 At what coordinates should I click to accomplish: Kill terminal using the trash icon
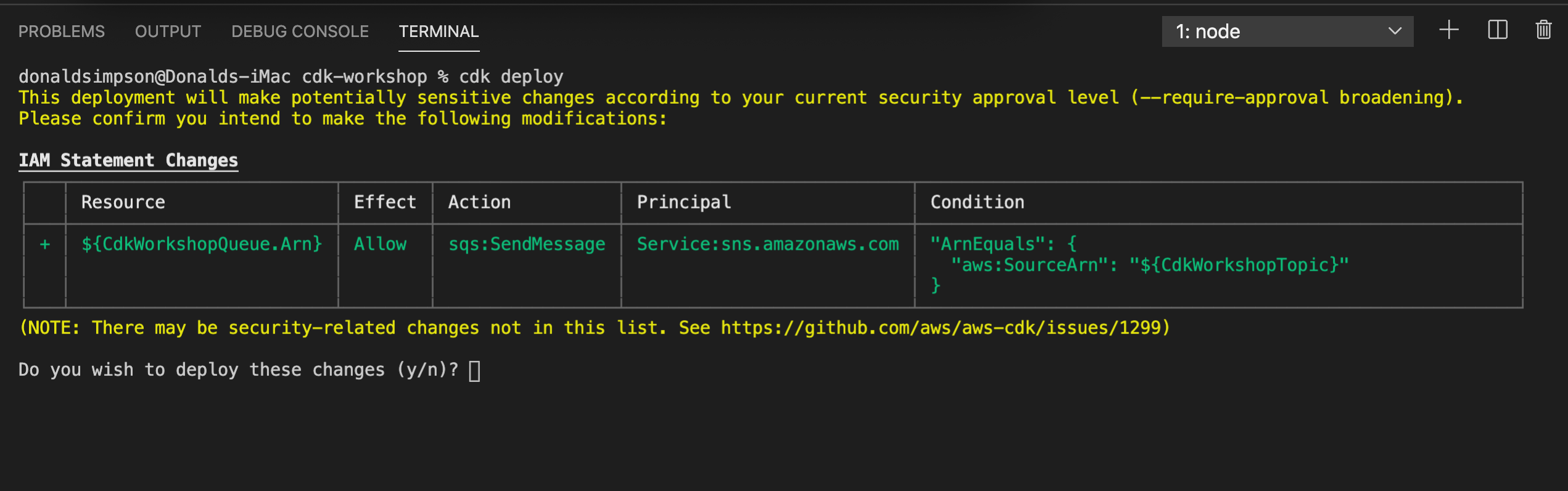tap(1543, 30)
